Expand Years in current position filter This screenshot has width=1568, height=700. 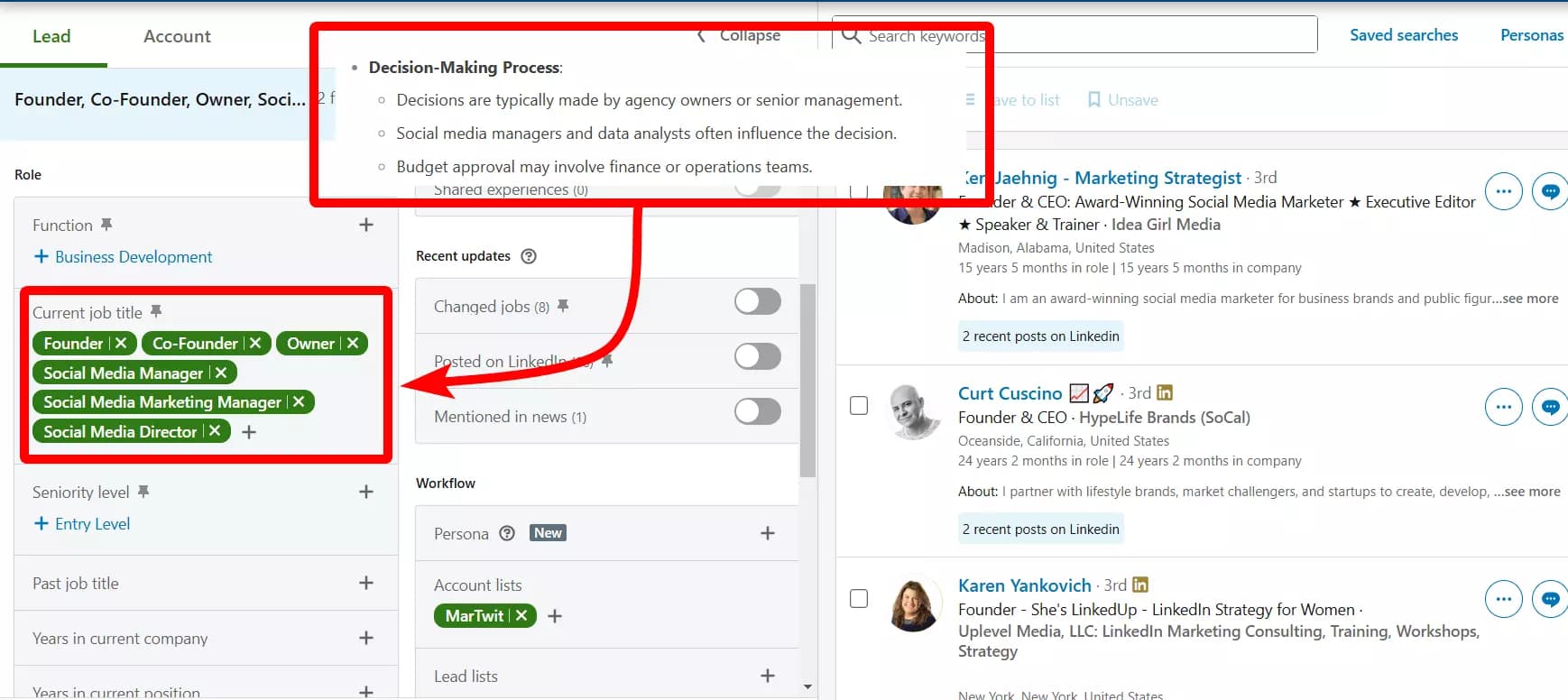(366, 691)
